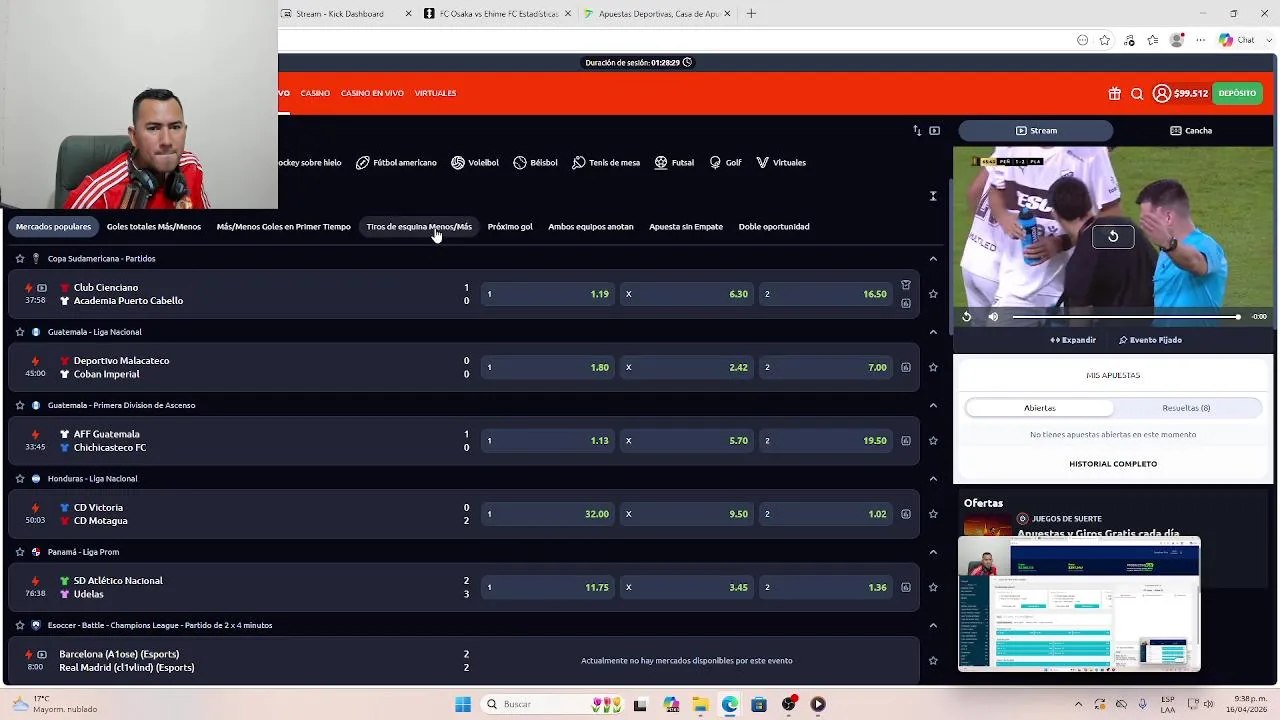Open stats icon for CD Victoria match

tap(906, 514)
